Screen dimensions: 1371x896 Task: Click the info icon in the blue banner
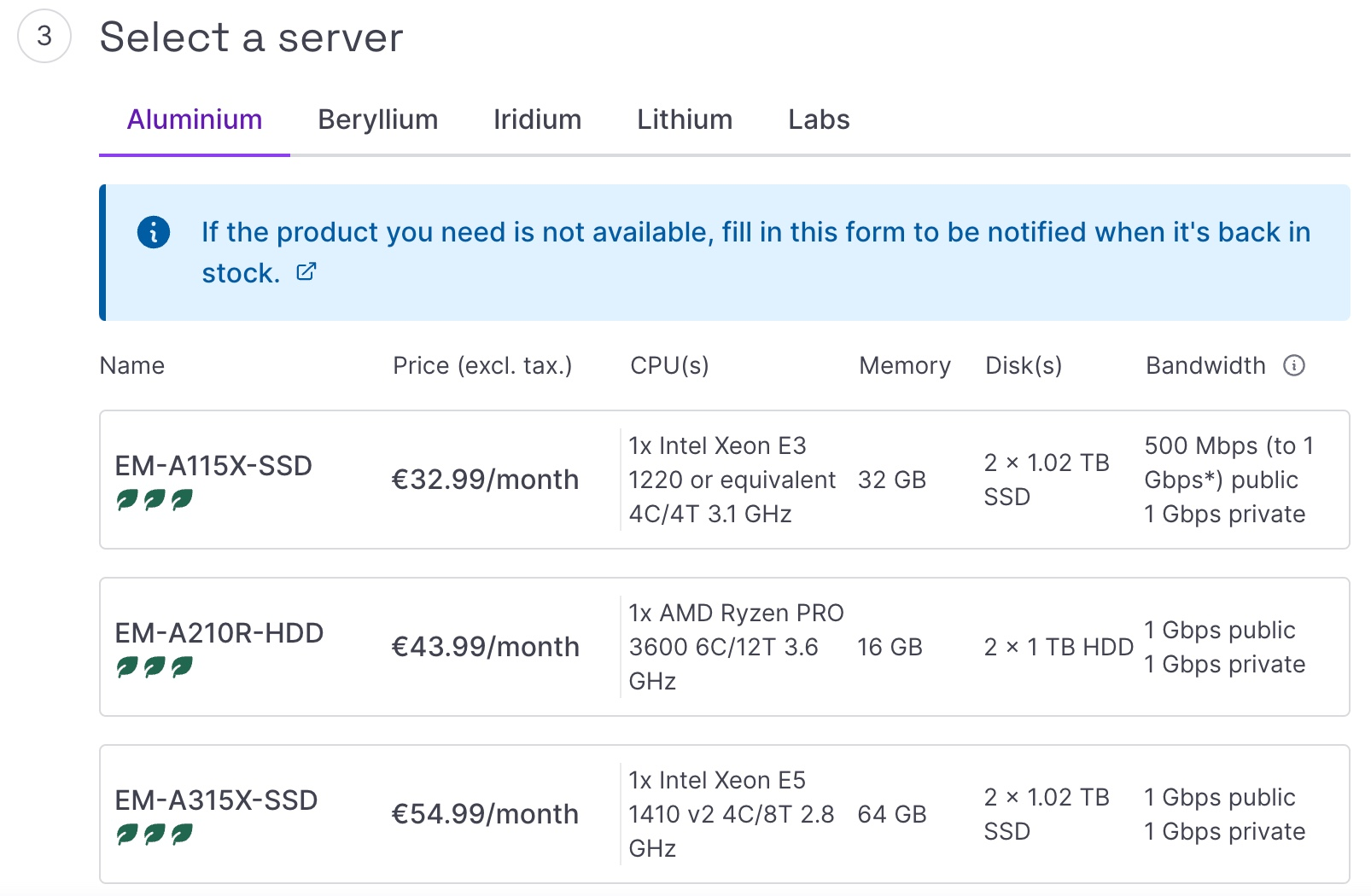pyautogui.click(x=154, y=231)
